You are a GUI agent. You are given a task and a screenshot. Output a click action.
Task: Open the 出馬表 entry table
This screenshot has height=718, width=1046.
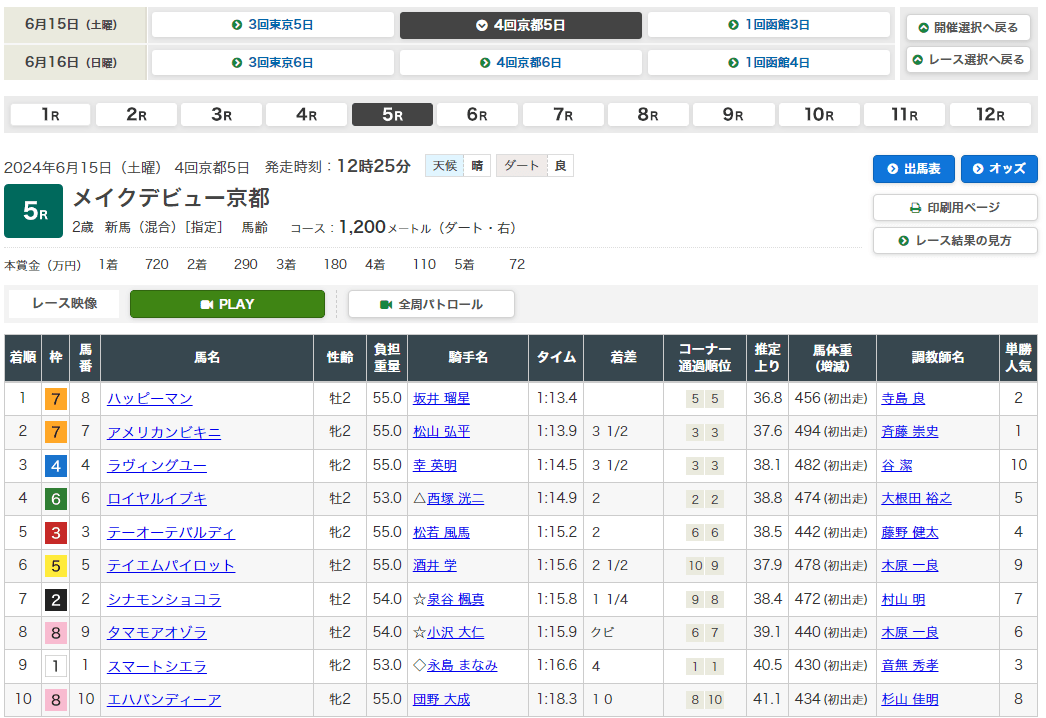[913, 169]
